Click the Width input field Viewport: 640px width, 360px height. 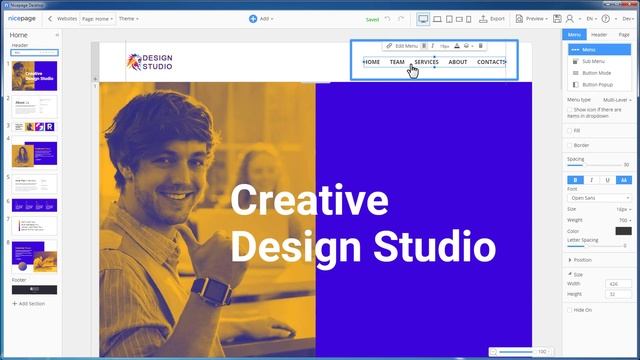pos(618,284)
